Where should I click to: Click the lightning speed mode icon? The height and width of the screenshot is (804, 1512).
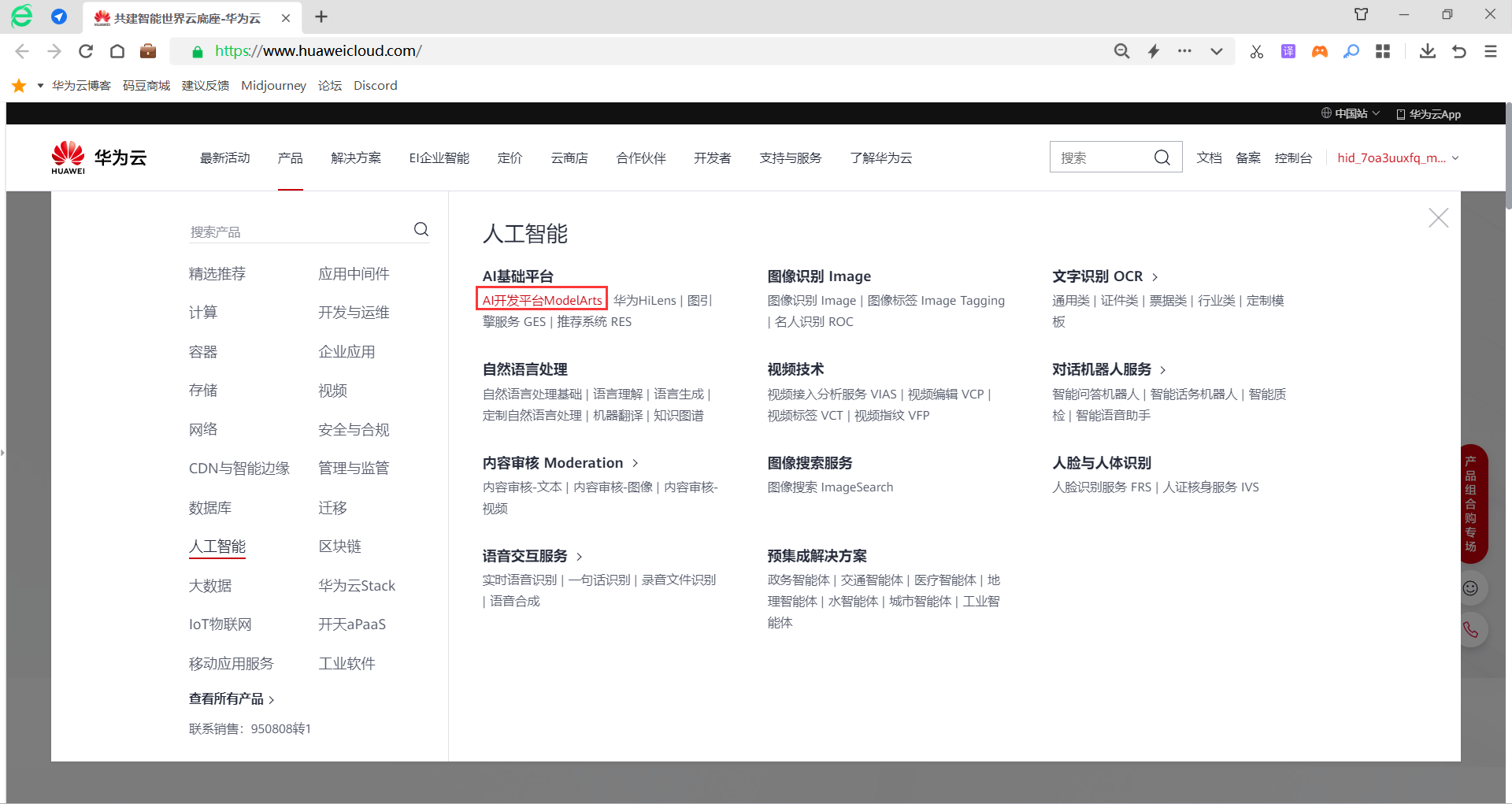coord(1154,51)
